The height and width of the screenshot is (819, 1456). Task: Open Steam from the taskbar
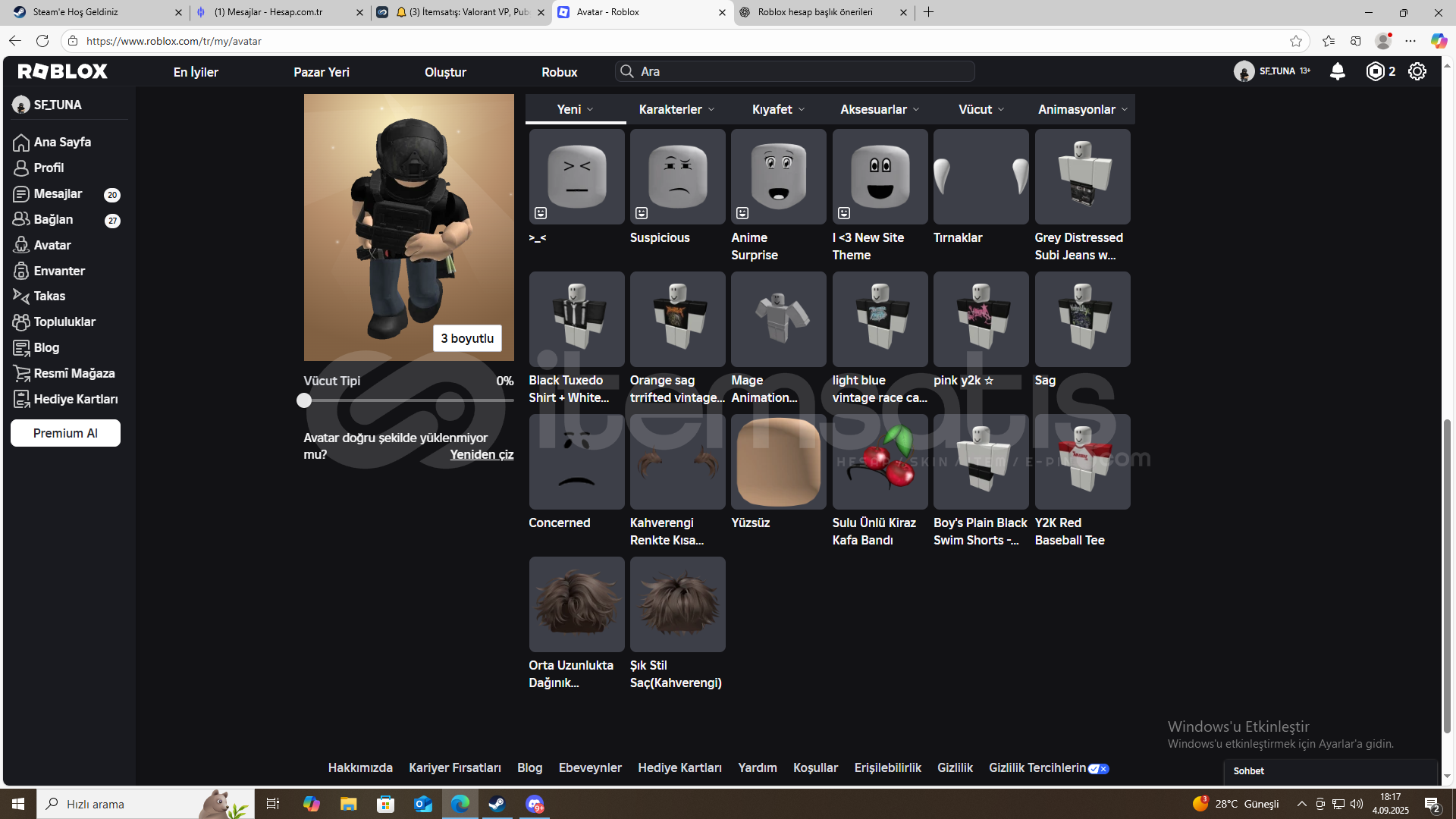point(497,804)
